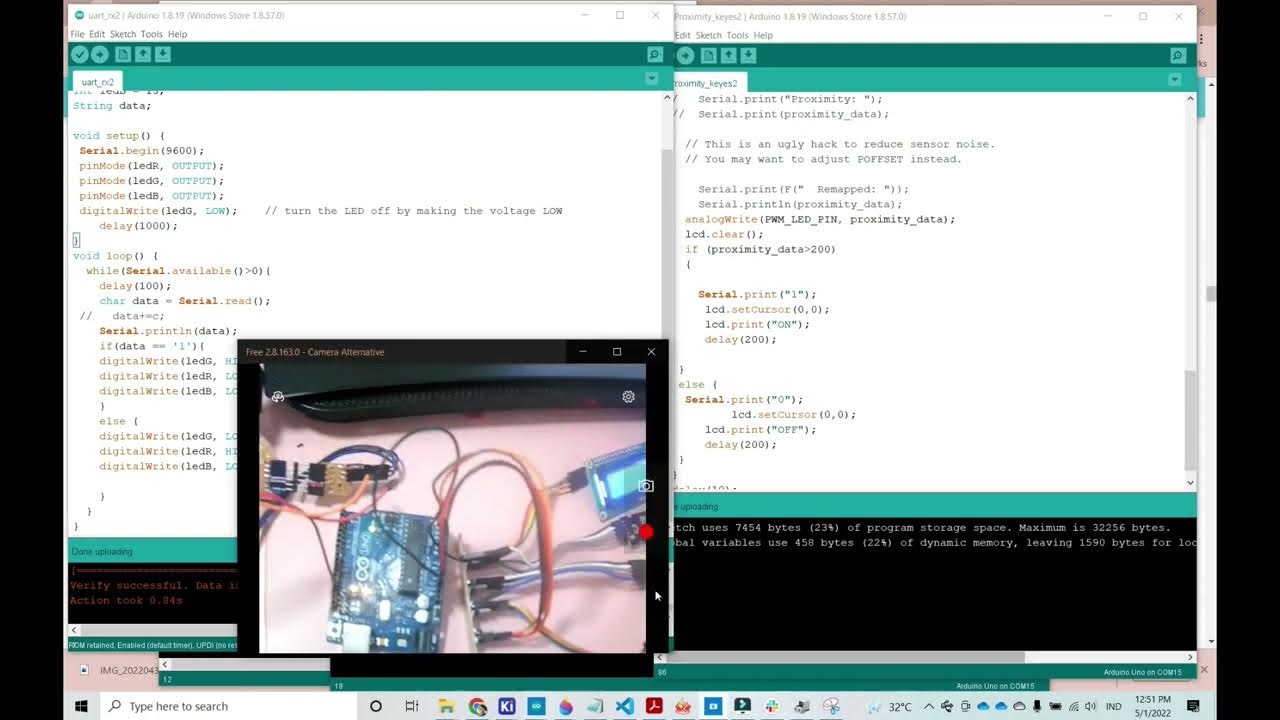Viewport: 1280px width, 720px height.
Task: Open Snipping Tool icon on taskbar
Action: (831, 706)
